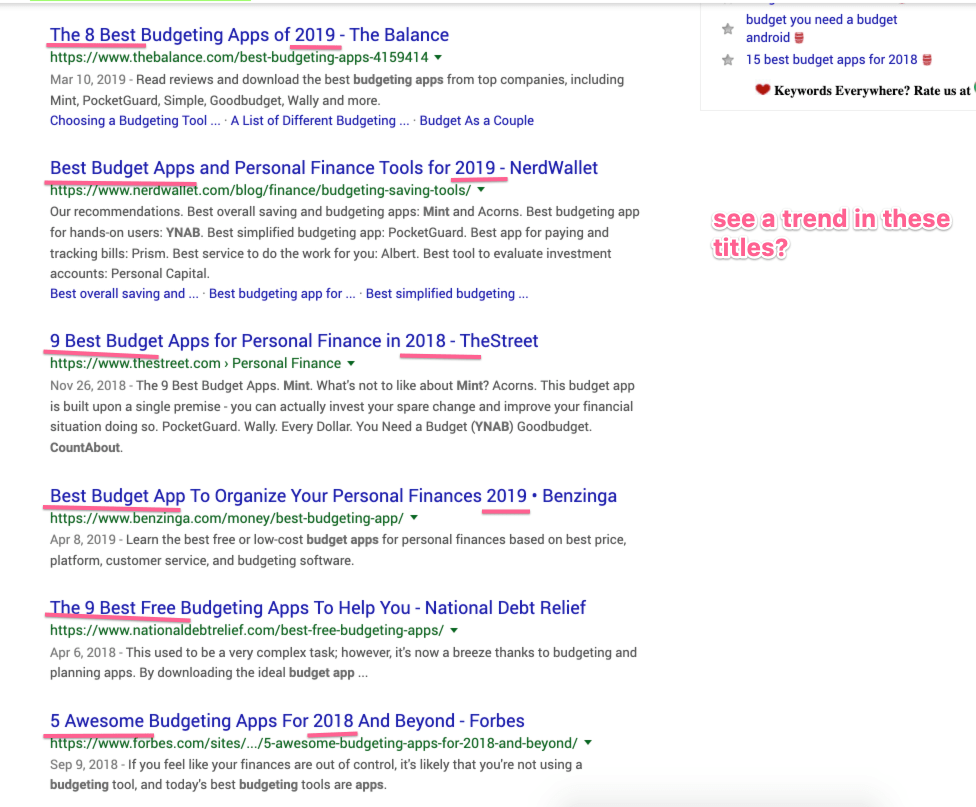Screen dimensions: 976x807
Task: Open NerdWallet 'Best Budget Apps and Personal Finance Tools' result
Action: (324, 168)
